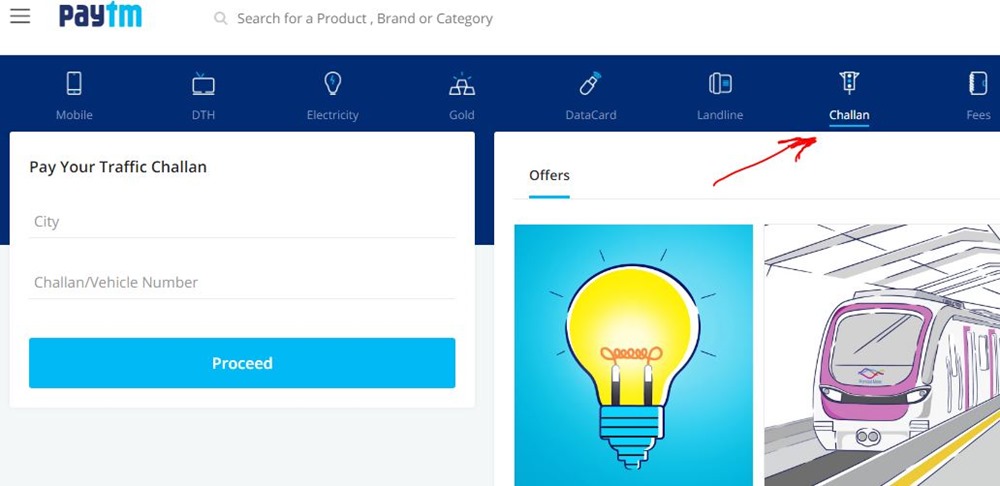The height and width of the screenshot is (486, 1000).
Task: Select the Electricity bulb icon
Action: pyautogui.click(x=333, y=84)
